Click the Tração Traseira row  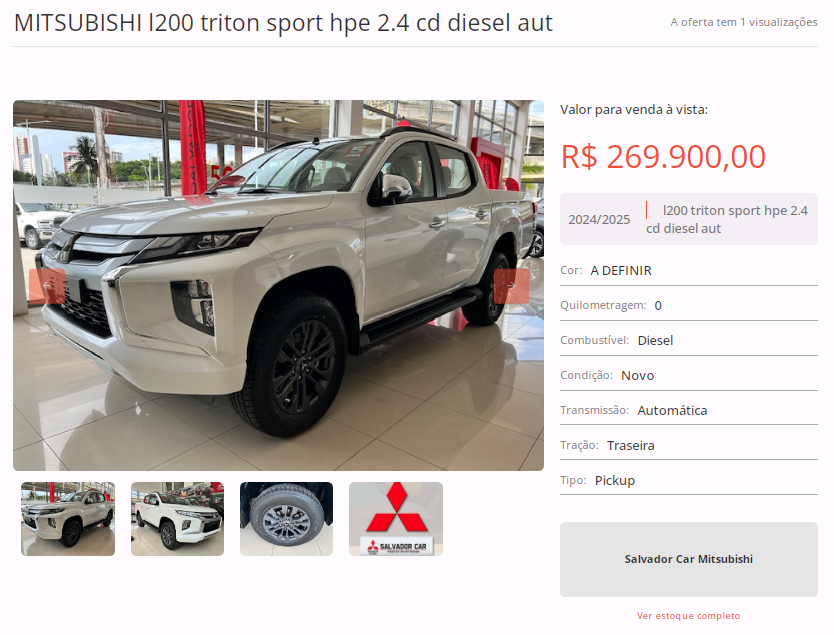(x=689, y=445)
